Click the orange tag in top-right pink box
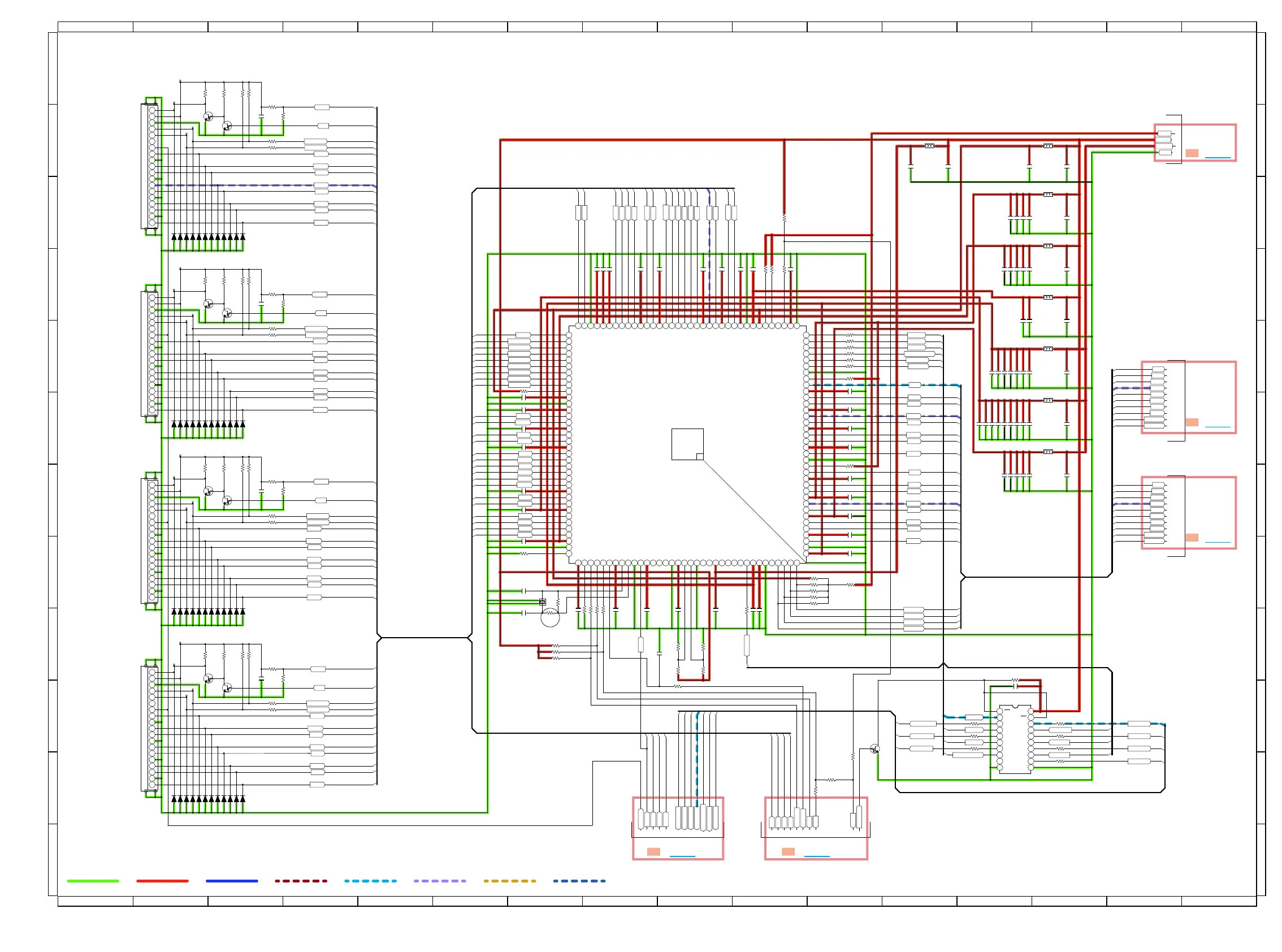 pyautogui.click(x=1192, y=153)
